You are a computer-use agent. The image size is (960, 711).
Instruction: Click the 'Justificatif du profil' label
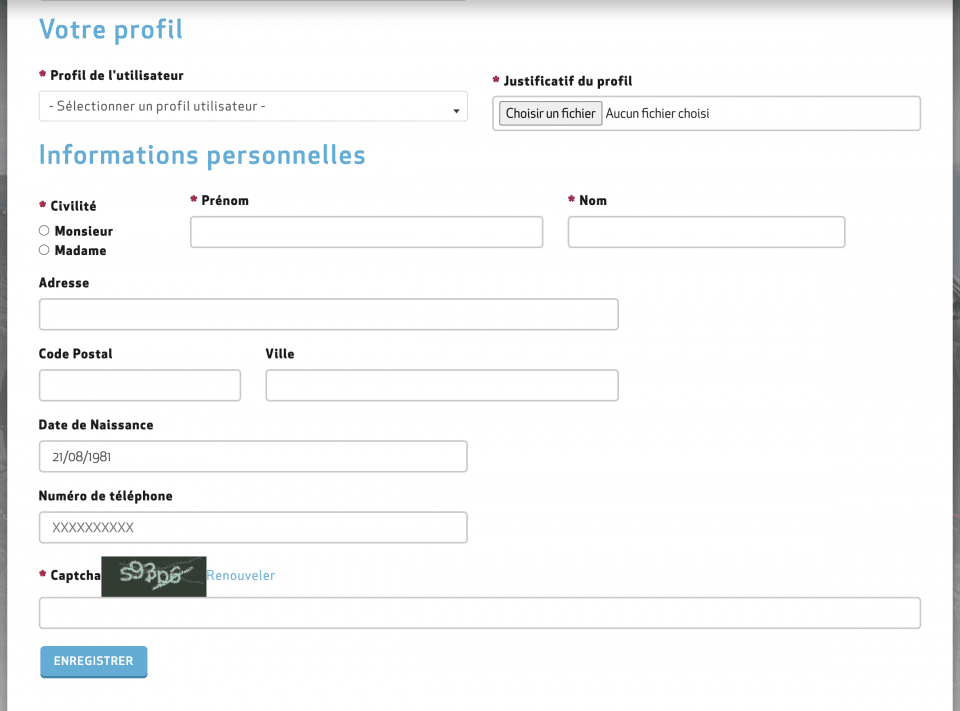click(x=568, y=81)
